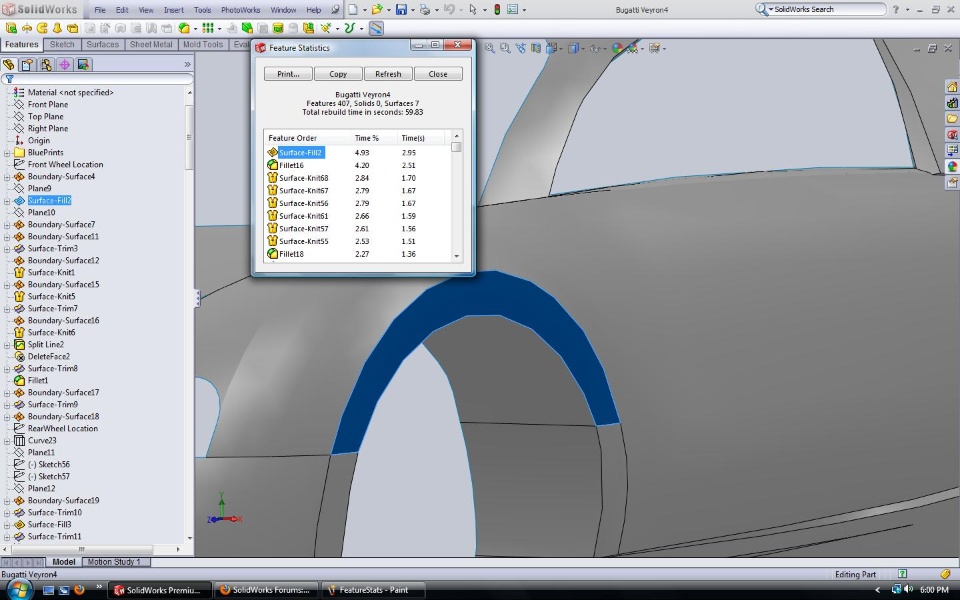This screenshot has height=600, width=960.
Task: Expand the BluePrints folder in feature tree
Action: pos(7,152)
